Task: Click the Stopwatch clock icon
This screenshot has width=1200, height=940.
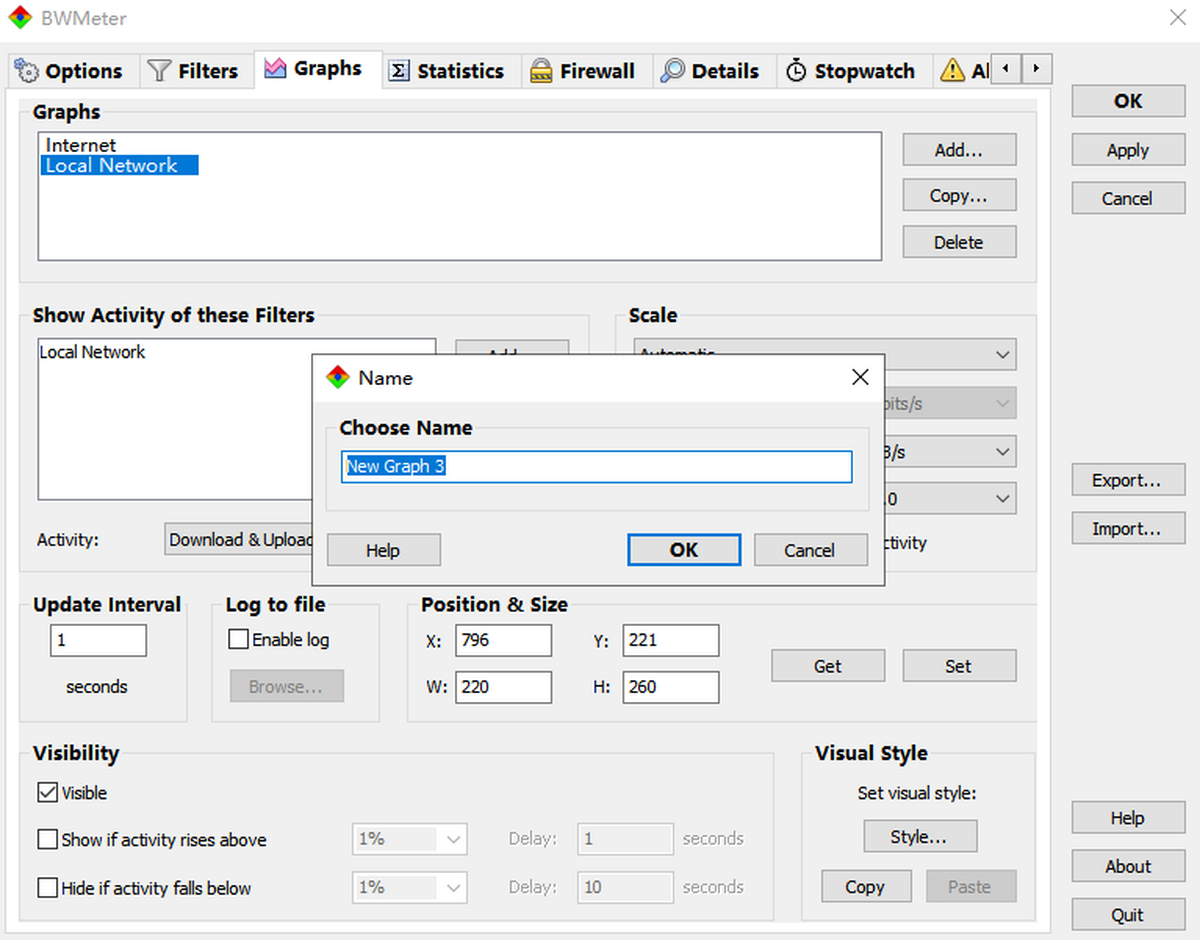Action: click(x=796, y=71)
